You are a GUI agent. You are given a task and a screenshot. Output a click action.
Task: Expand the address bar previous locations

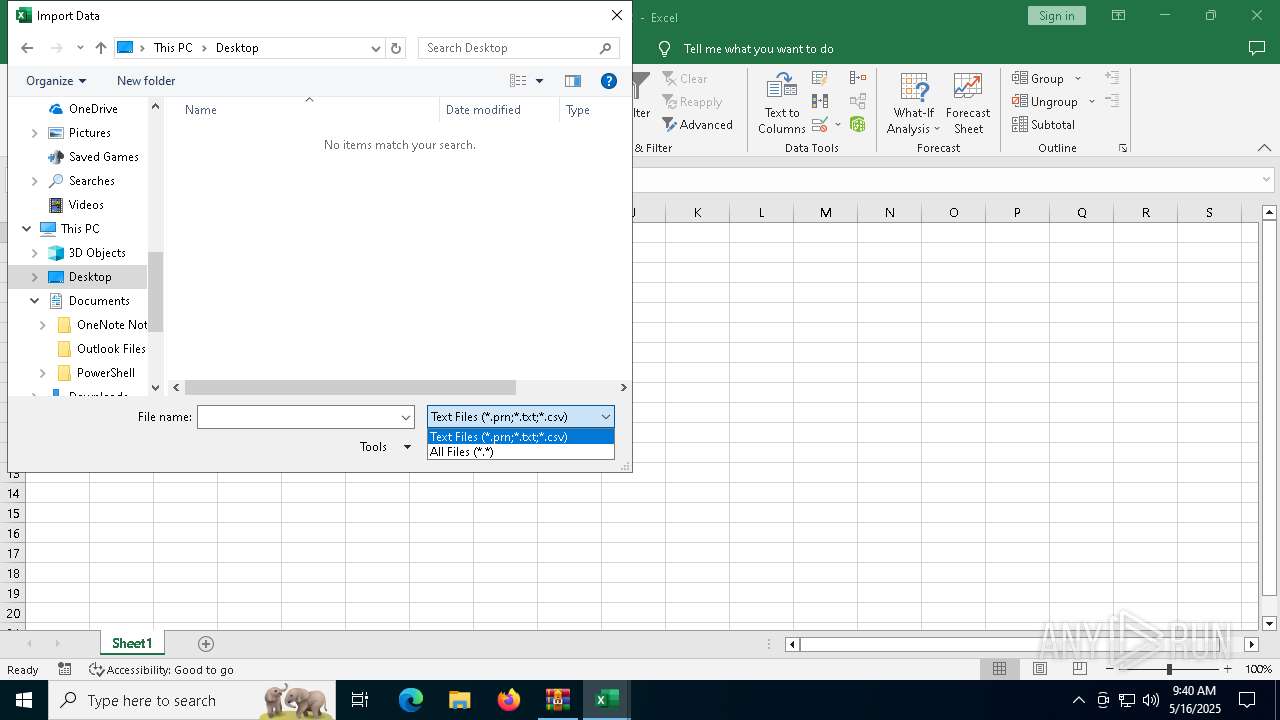376,48
